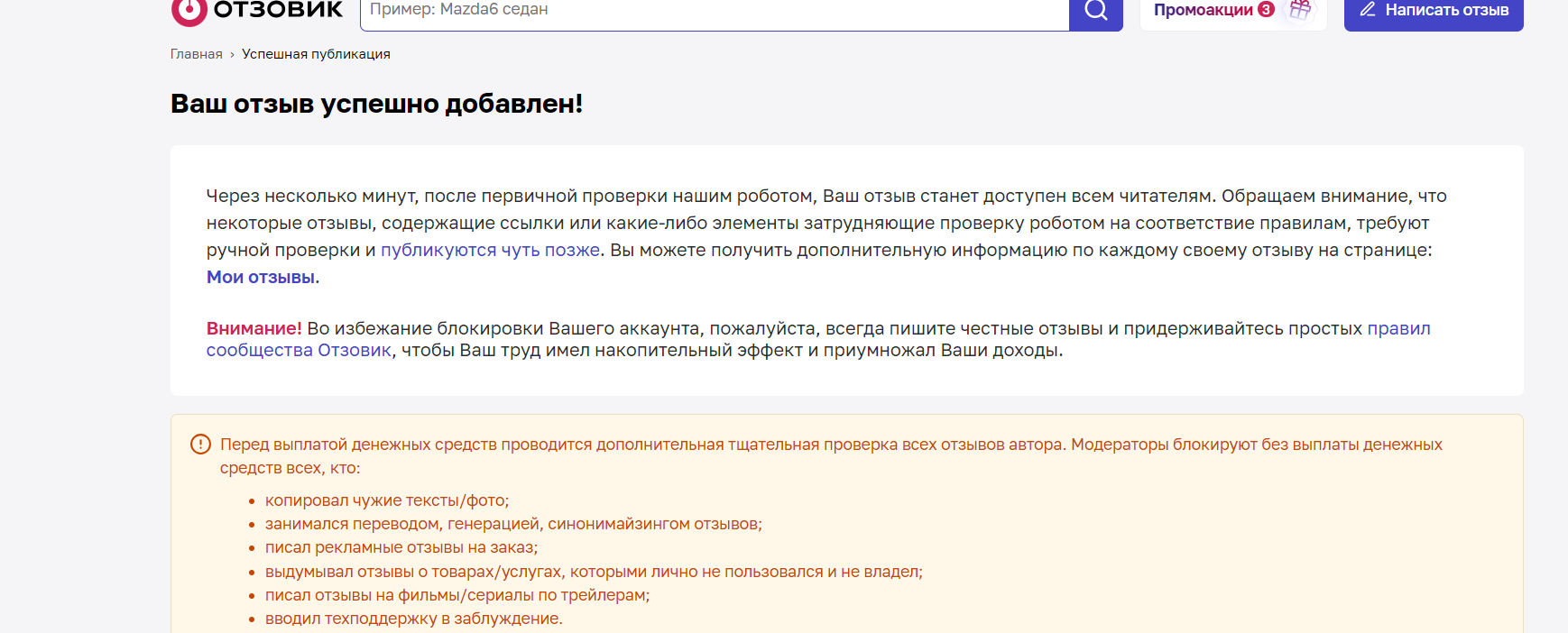Click bullet about "выдумывал отзывы о товарах/услугах"
This screenshot has height=633, width=1568.
[594, 572]
